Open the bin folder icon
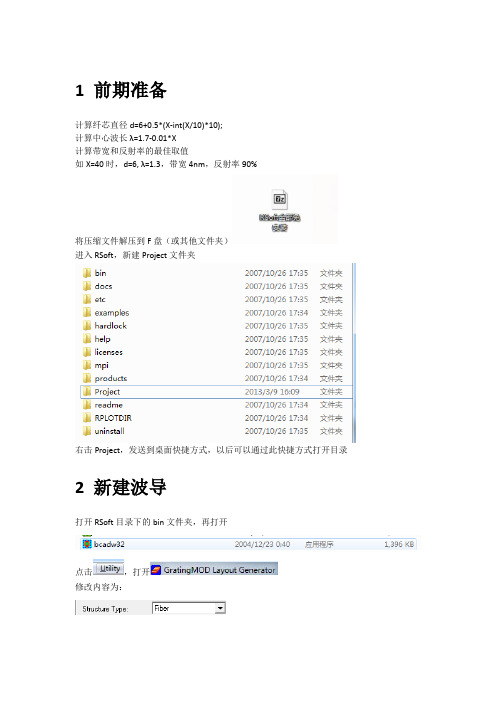Viewport: 496px width, 702px height. (87, 273)
